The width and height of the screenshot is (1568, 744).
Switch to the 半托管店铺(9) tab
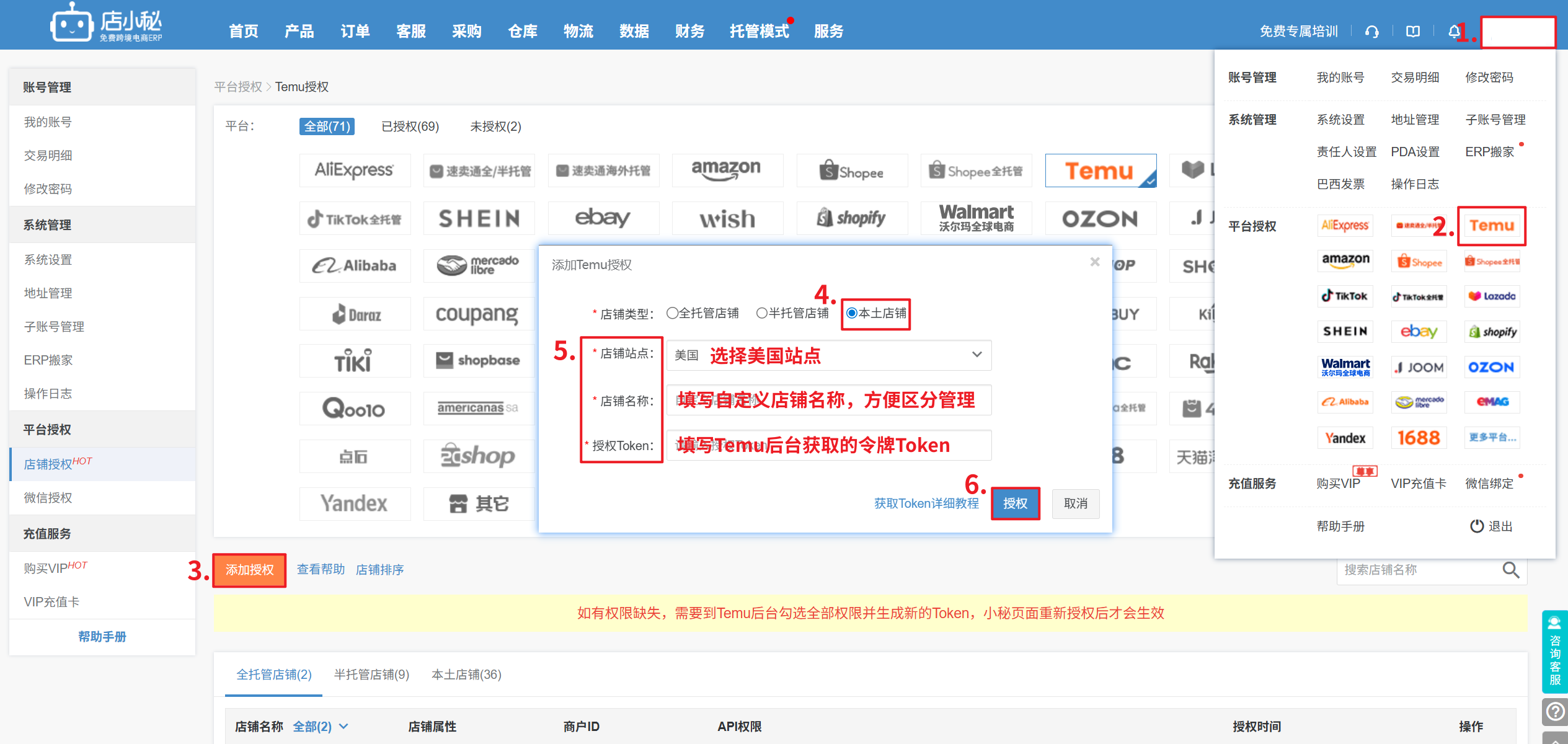[371, 675]
